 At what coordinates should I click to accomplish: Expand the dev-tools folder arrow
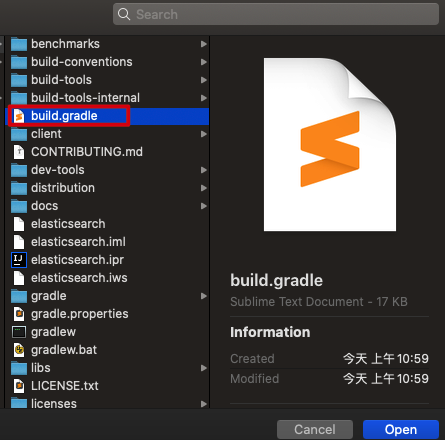(x=204, y=170)
